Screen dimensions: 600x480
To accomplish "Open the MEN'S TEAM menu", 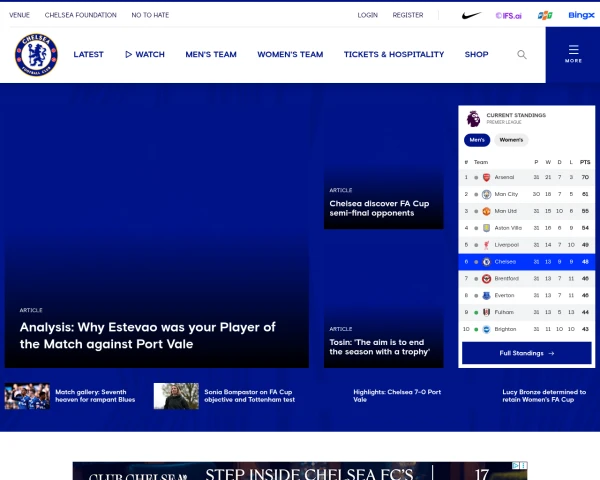I will click(211, 54).
